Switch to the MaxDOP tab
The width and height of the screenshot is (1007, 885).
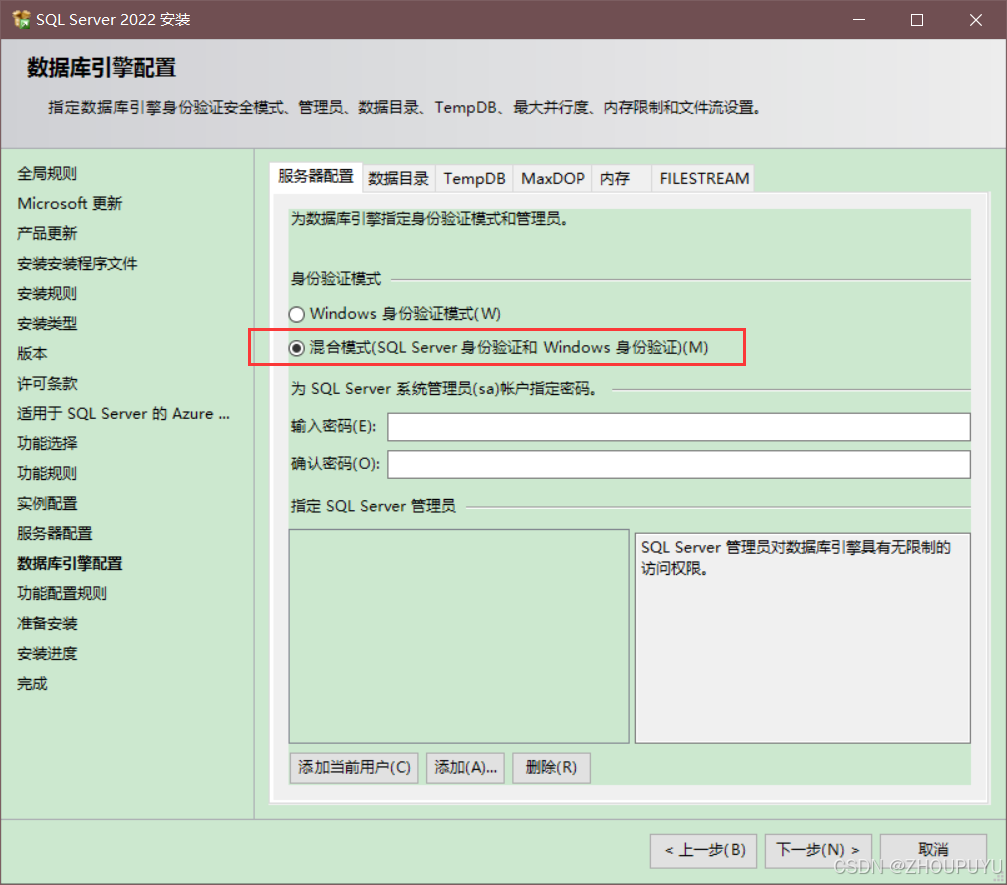click(x=552, y=179)
